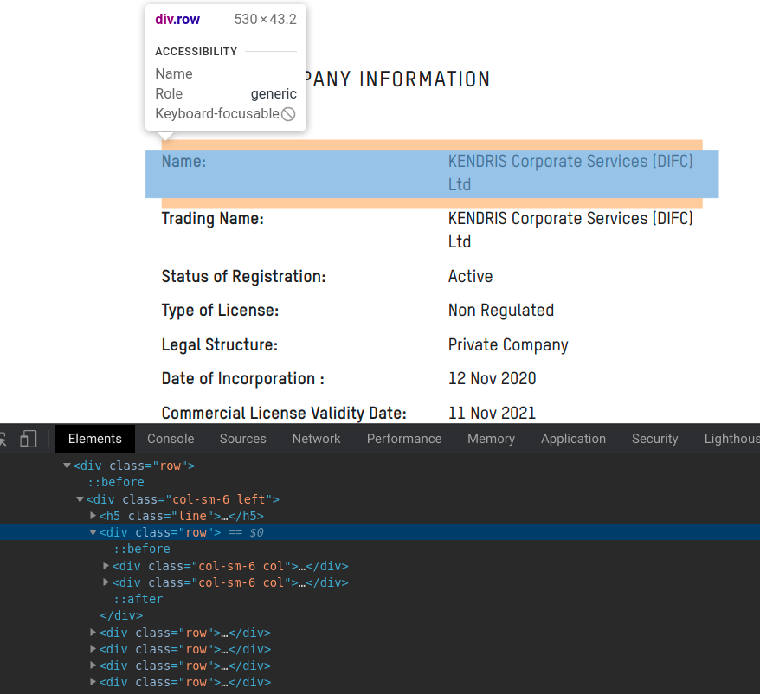Switch to the Security tab
Viewport: 760px width, 694px height.
(x=655, y=439)
